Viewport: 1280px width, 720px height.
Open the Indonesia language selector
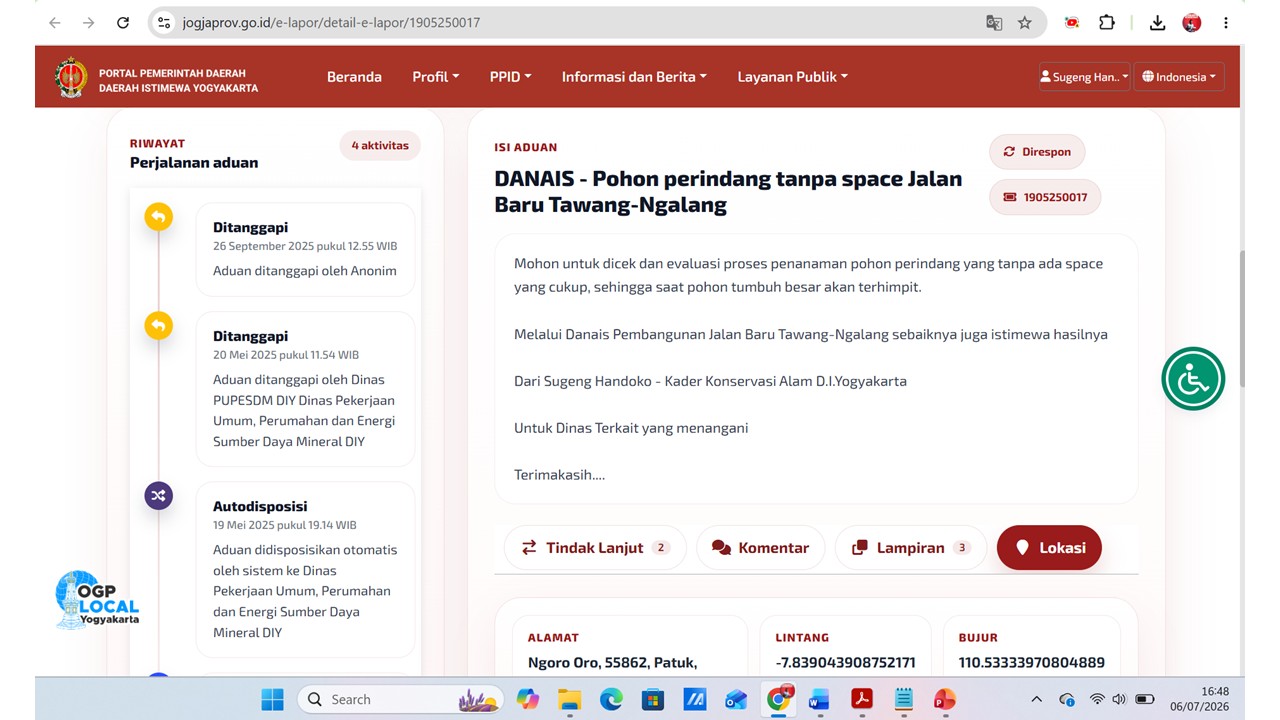pos(1179,77)
